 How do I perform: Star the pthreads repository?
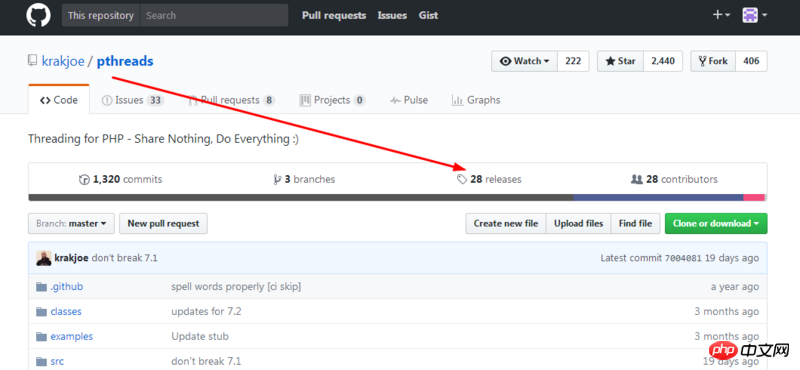tap(620, 61)
